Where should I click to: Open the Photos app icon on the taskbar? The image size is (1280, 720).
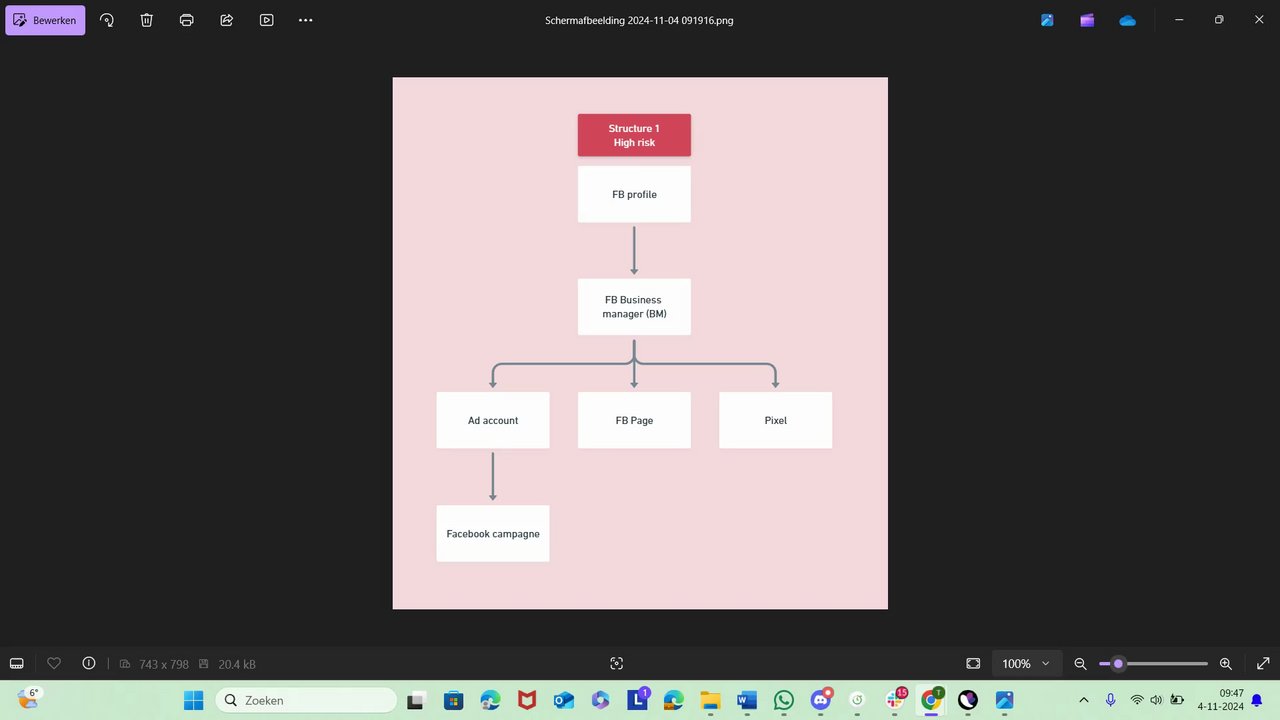[x=1004, y=700]
